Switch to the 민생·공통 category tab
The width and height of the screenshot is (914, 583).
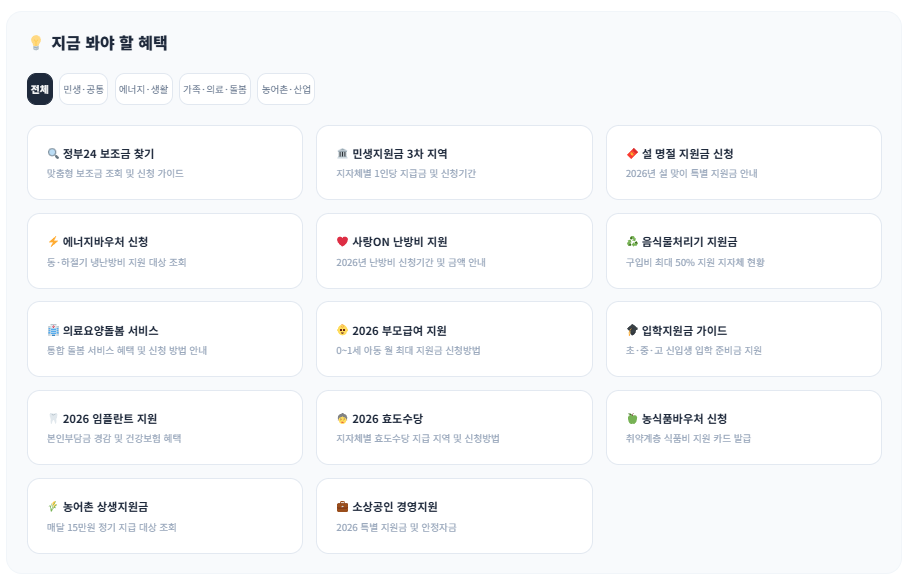(x=84, y=89)
